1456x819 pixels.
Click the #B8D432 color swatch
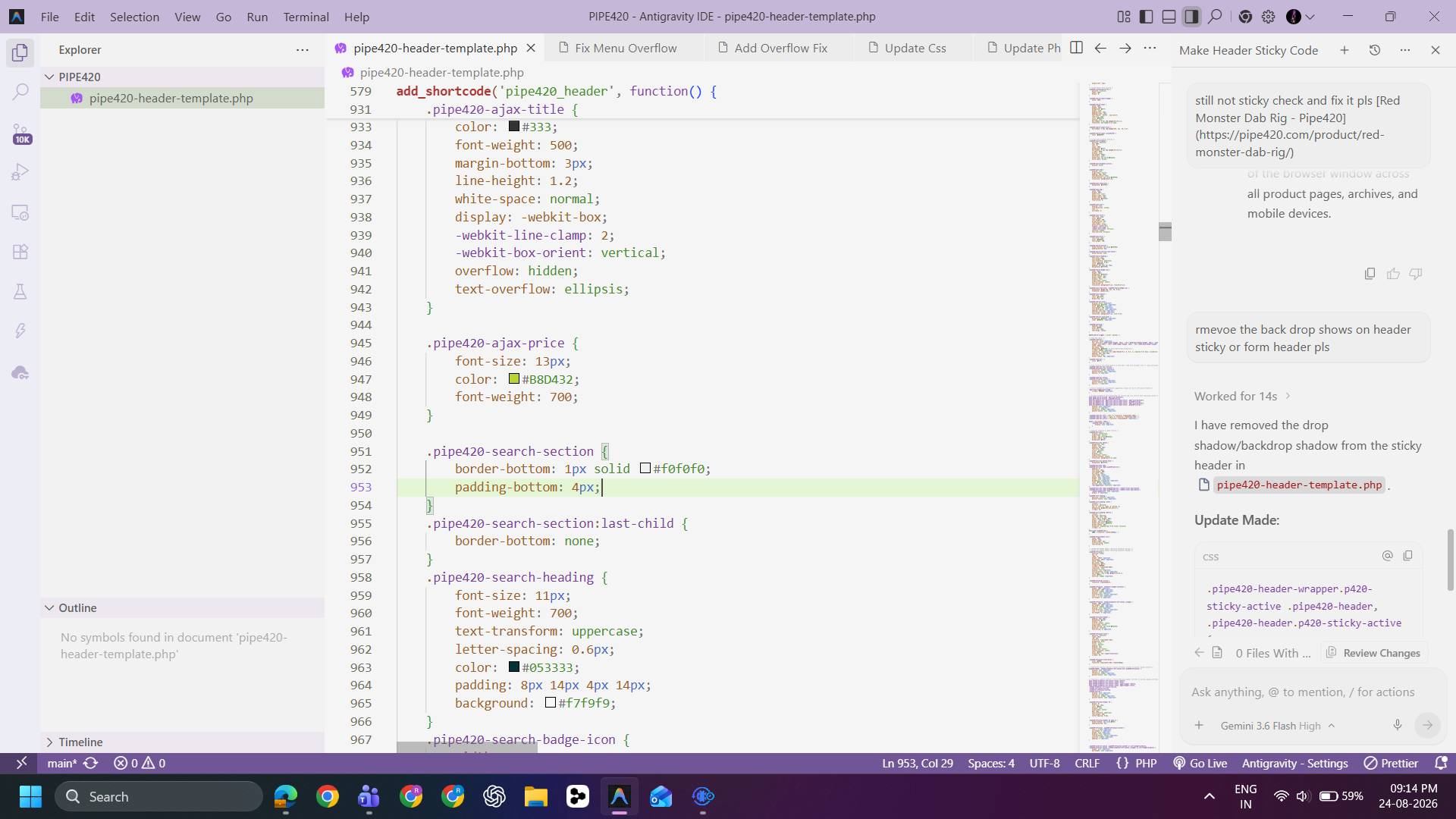[514, 378]
